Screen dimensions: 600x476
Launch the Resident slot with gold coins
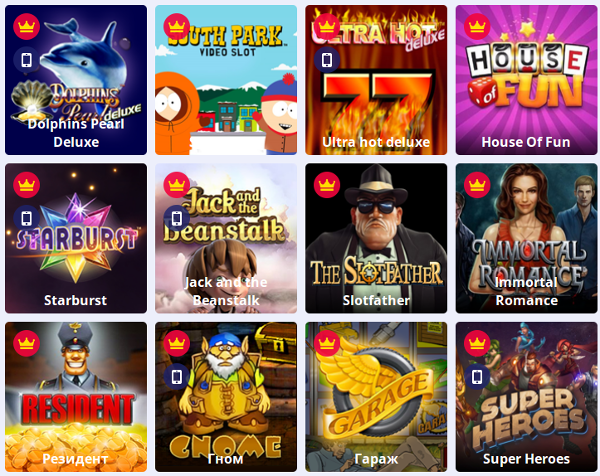(76, 397)
